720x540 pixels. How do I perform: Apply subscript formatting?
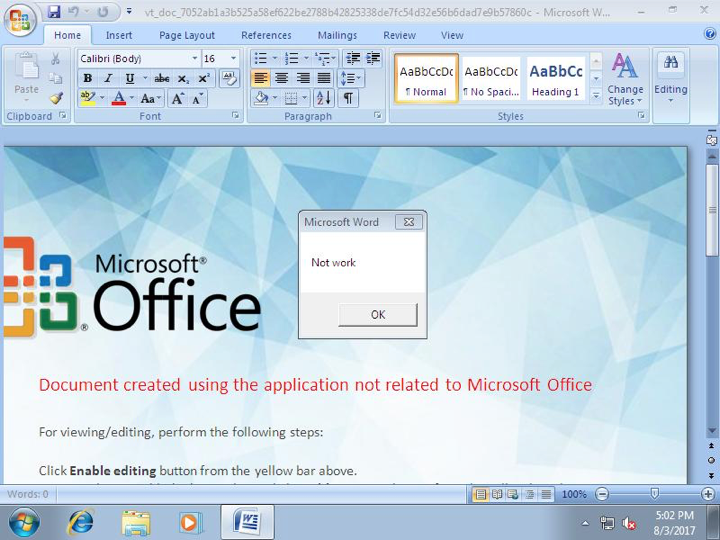[183, 79]
